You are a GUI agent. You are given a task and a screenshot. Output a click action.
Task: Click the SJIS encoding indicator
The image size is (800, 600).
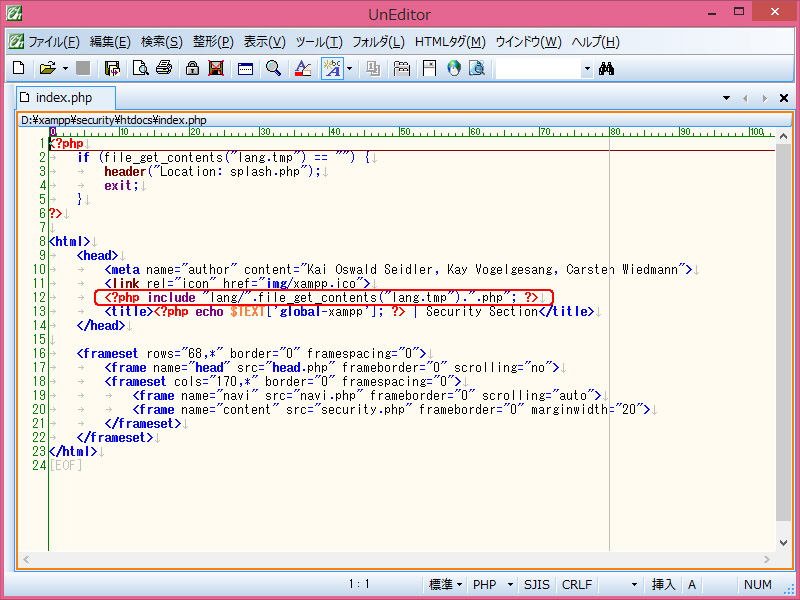[538, 584]
